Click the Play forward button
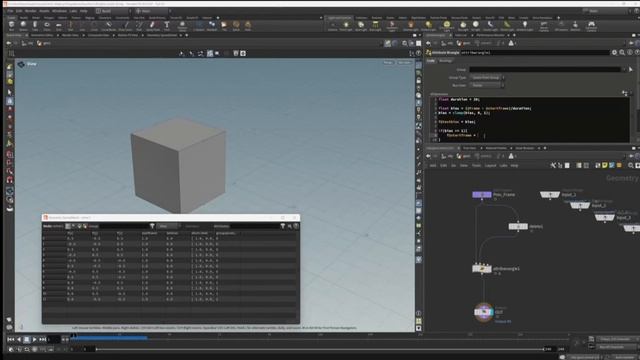Viewport: 640px width, 360px height. tap(34, 339)
